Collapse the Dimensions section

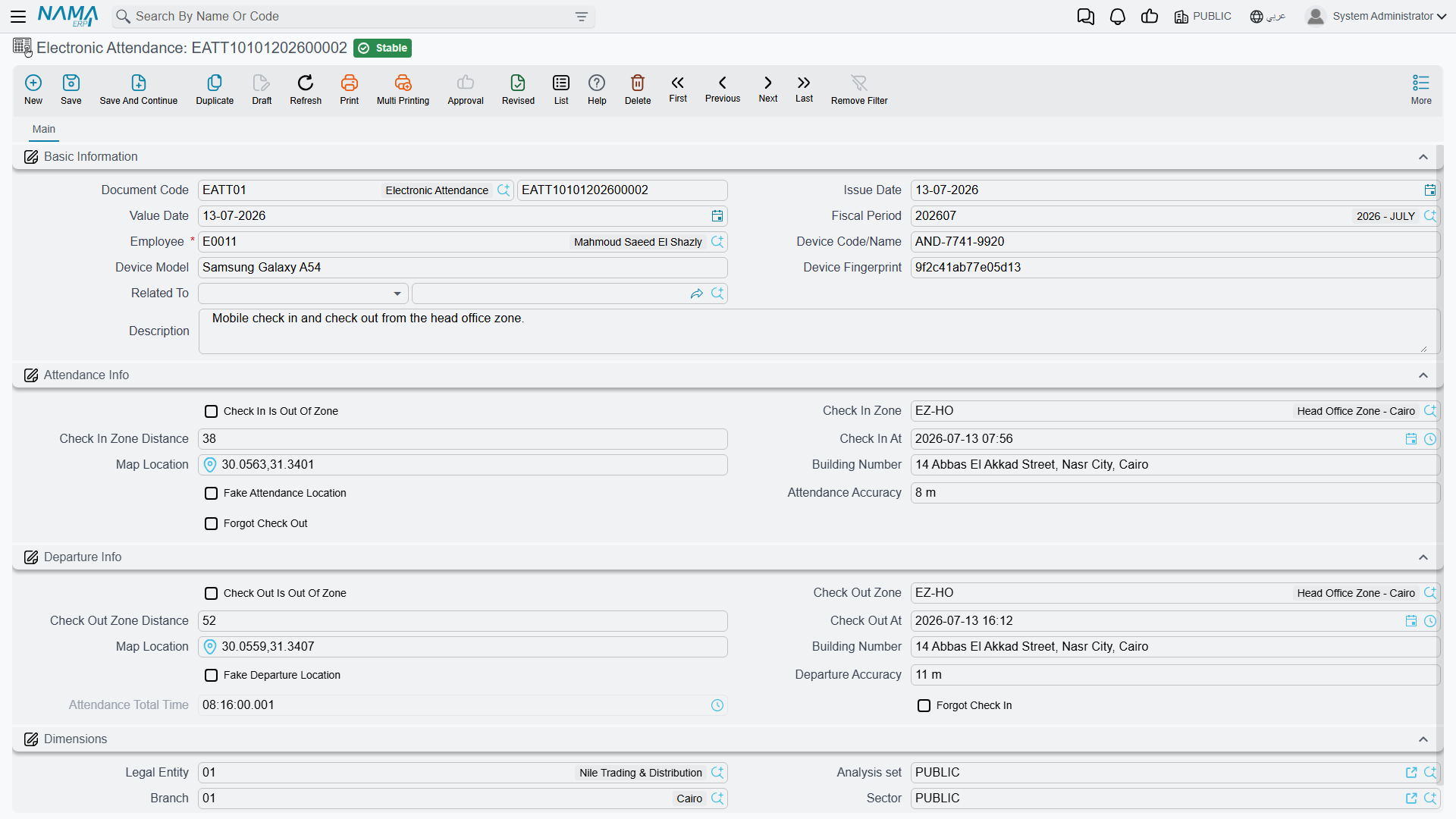pyautogui.click(x=1423, y=739)
